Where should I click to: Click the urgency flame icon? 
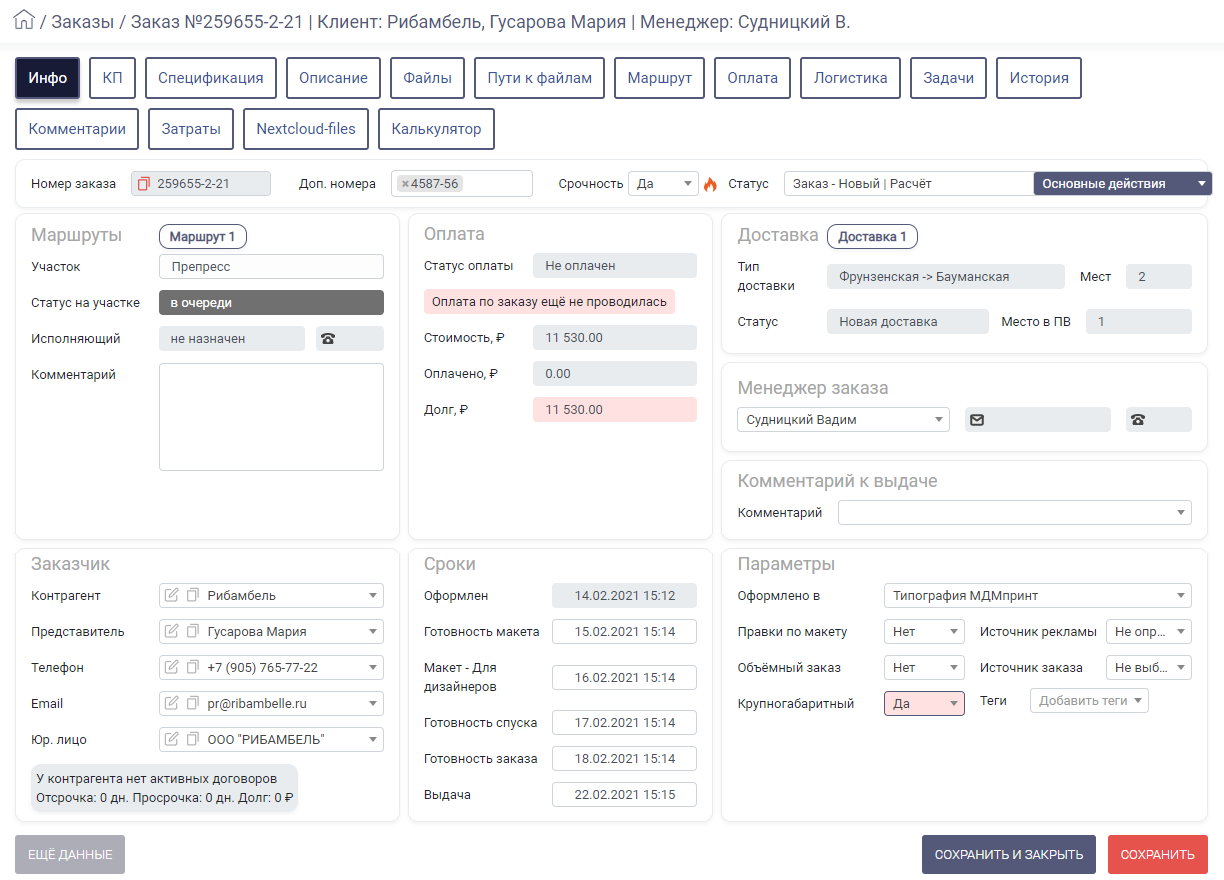pos(711,184)
